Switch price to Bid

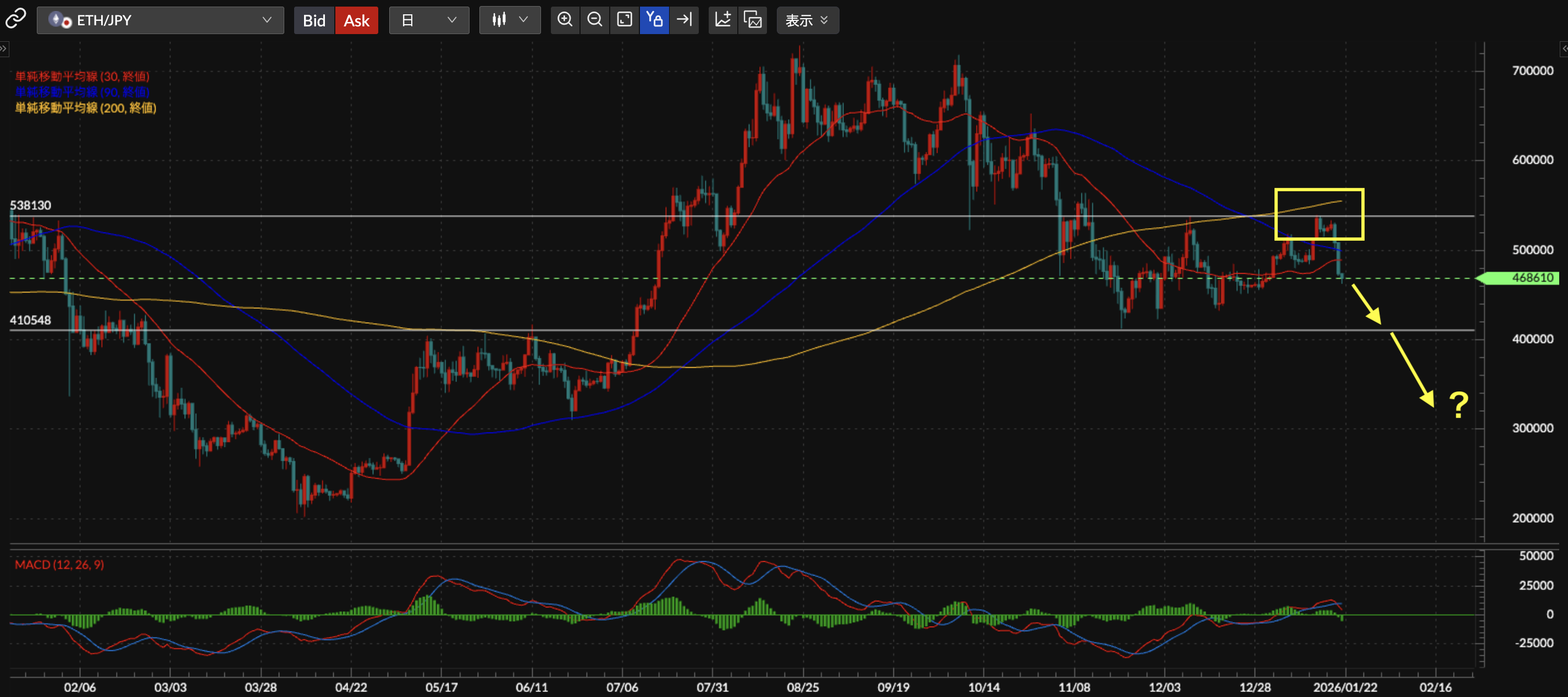314,21
